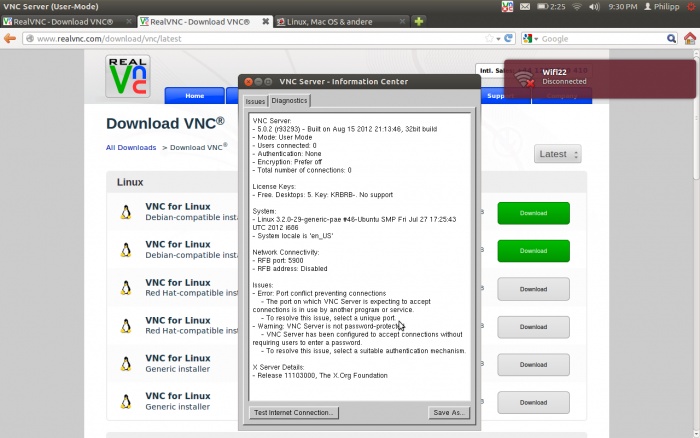Click the browser home icon
The image size is (700, 438).
690,38
